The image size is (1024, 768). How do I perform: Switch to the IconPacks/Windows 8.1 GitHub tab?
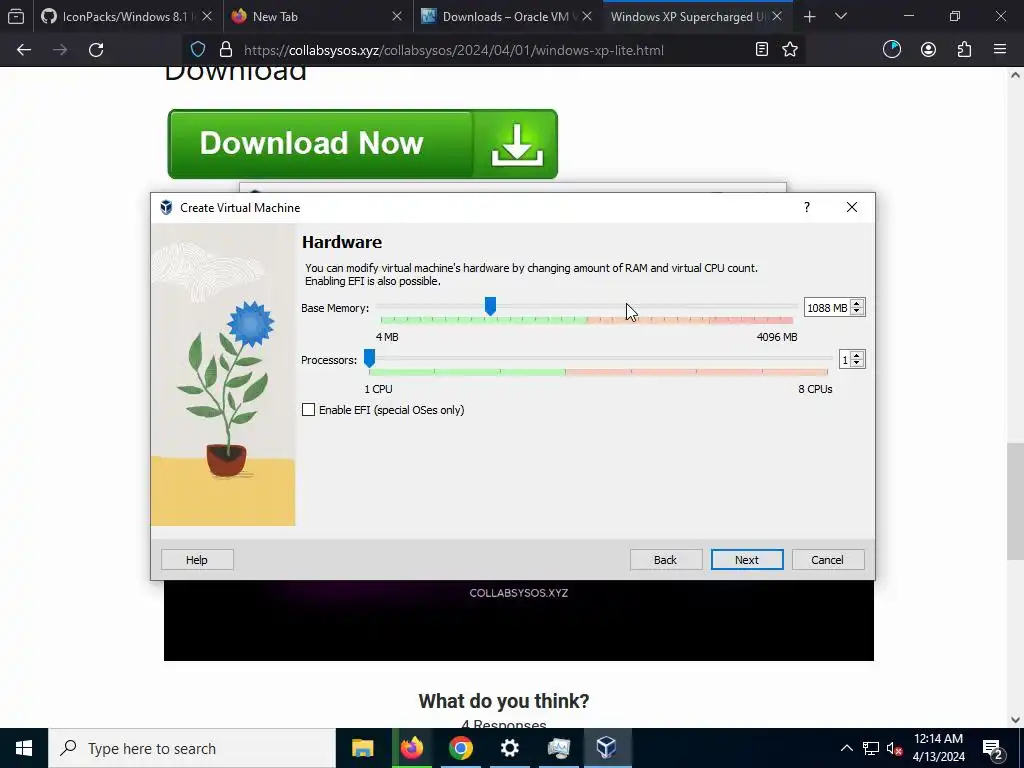116,16
